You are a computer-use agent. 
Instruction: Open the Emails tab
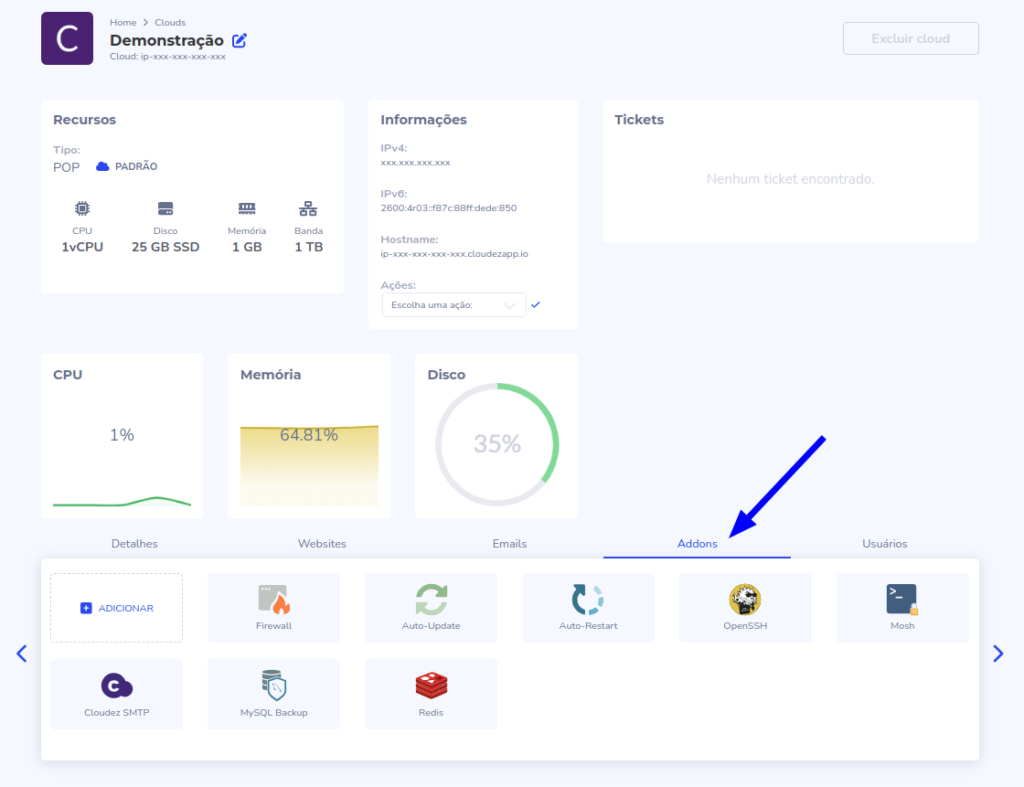509,544
